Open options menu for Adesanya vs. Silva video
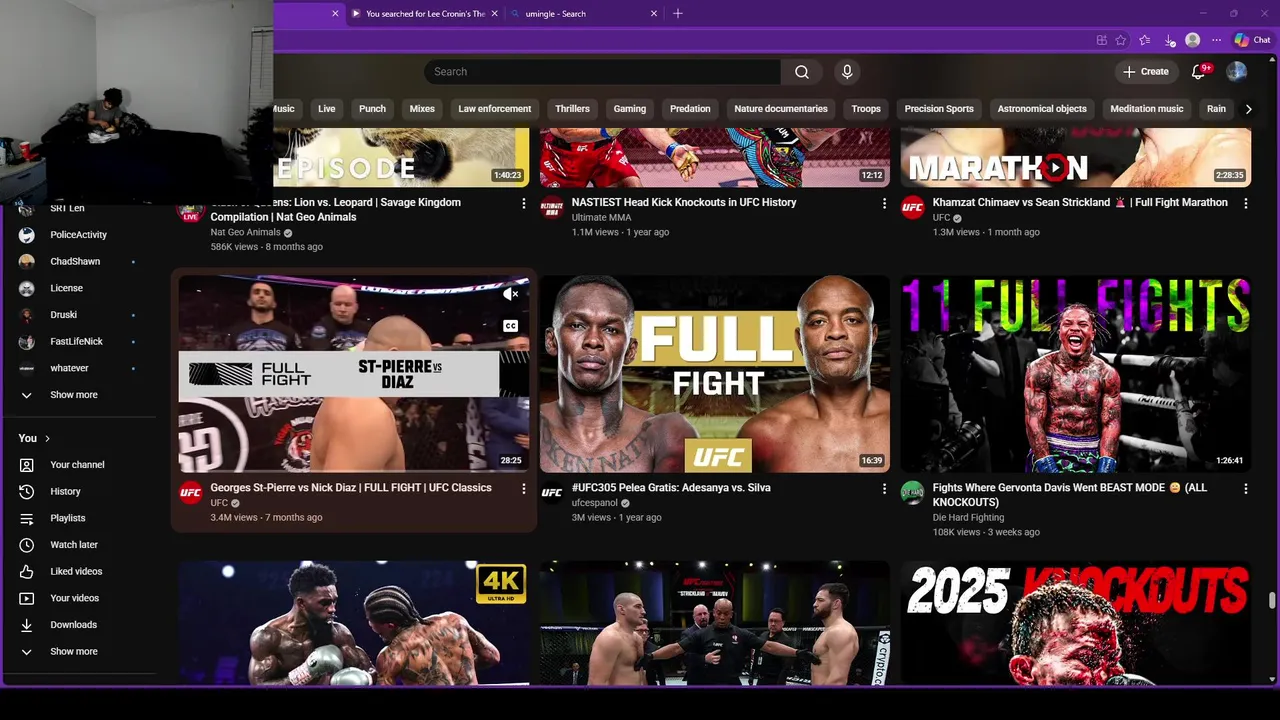The height and width of the screenshot is (720, 1280). tap(884, 488)
